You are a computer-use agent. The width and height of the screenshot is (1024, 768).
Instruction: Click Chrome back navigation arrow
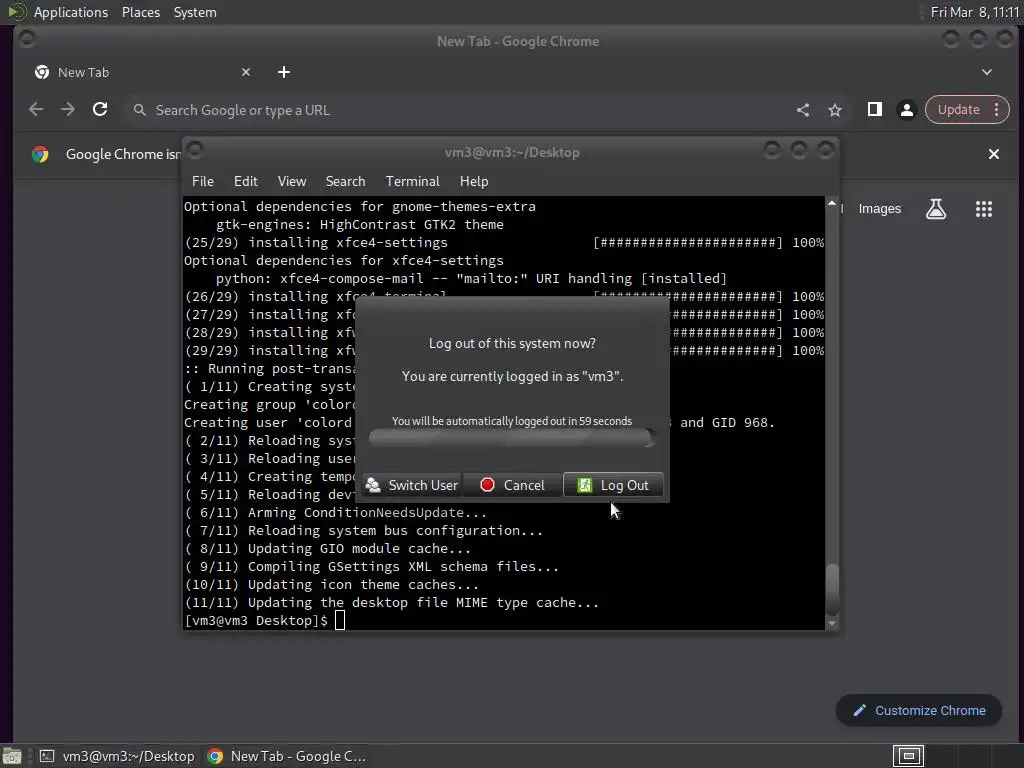coord(36,110)
